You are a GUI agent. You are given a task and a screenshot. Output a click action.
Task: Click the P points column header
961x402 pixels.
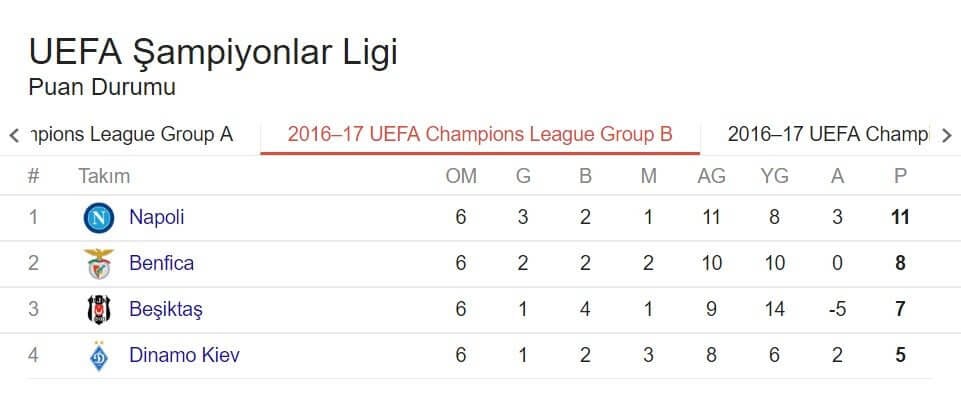click(x=900, y=176)
